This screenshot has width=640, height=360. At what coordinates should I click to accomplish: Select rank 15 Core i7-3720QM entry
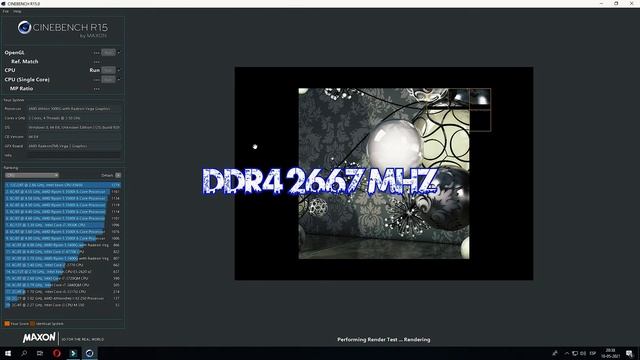[63, 278]
